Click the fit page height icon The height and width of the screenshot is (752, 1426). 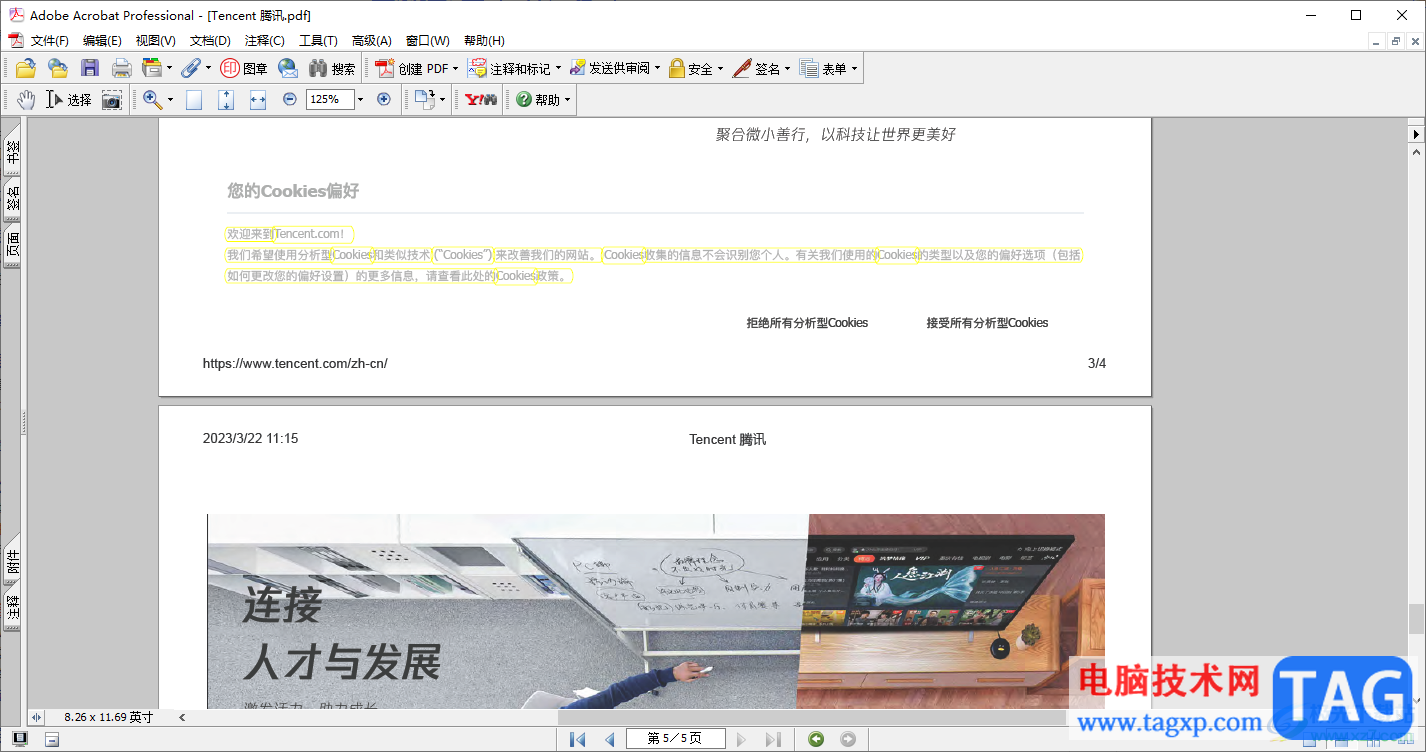pos(226,99)
